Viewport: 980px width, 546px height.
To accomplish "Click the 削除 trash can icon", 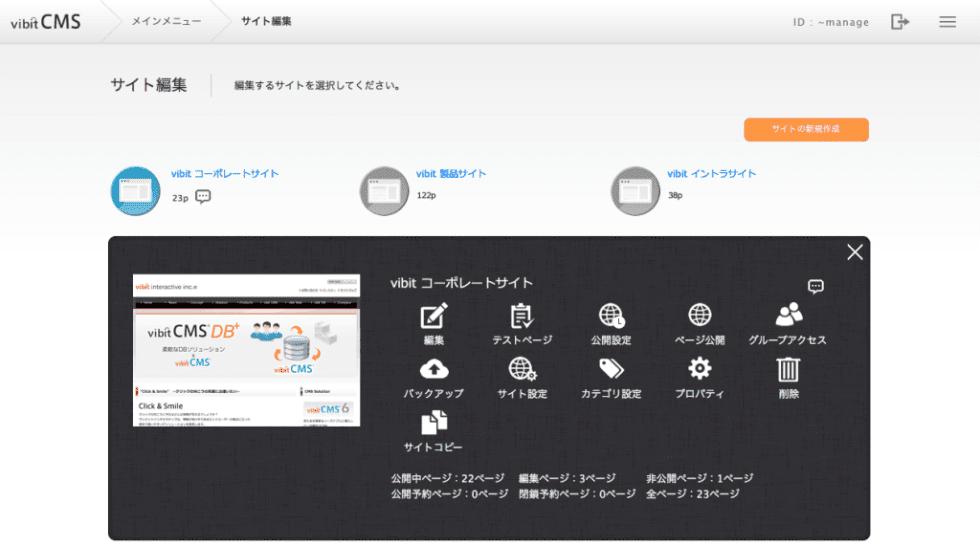I will [788, 369].
